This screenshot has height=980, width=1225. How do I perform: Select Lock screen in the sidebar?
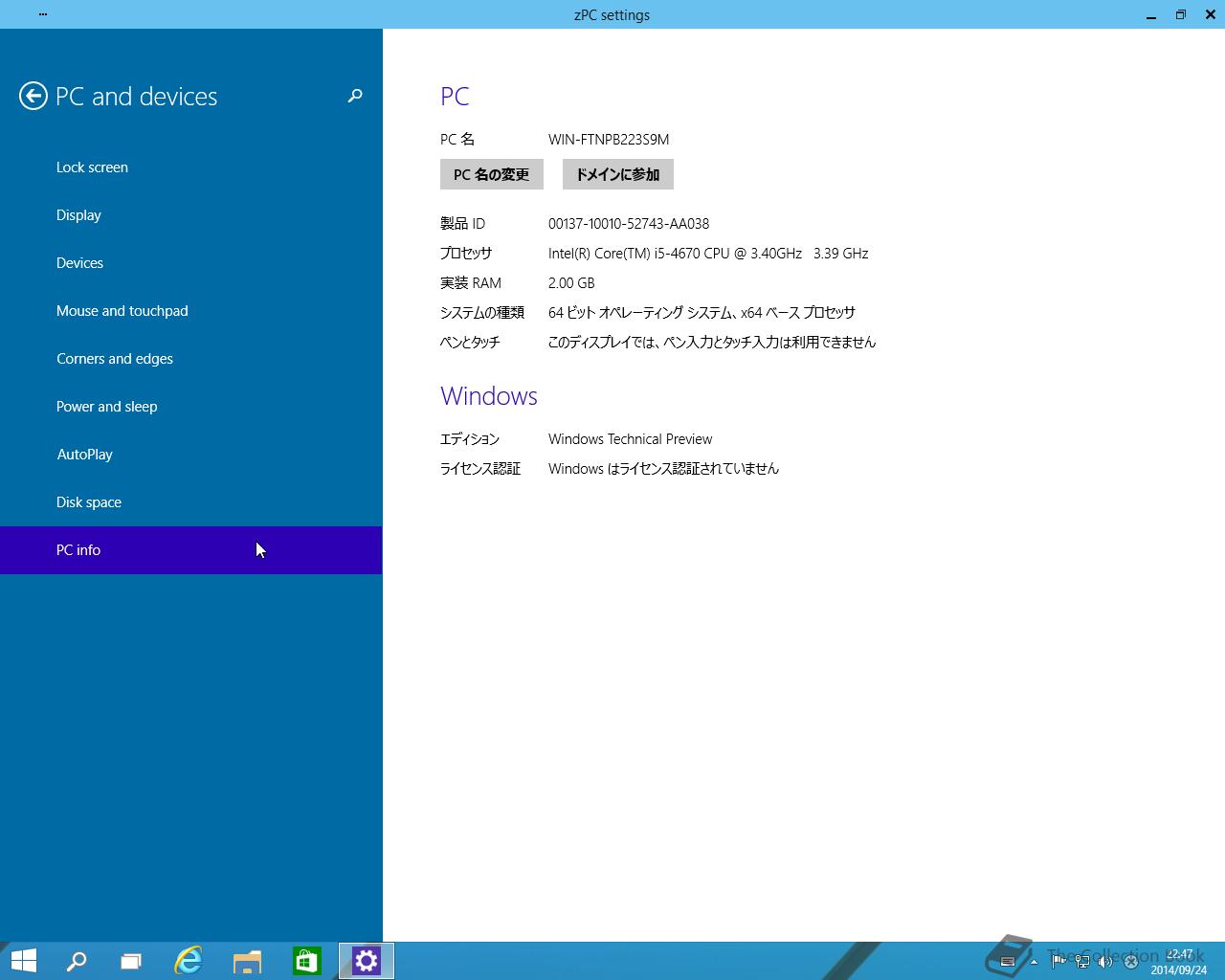pos(191,167)
